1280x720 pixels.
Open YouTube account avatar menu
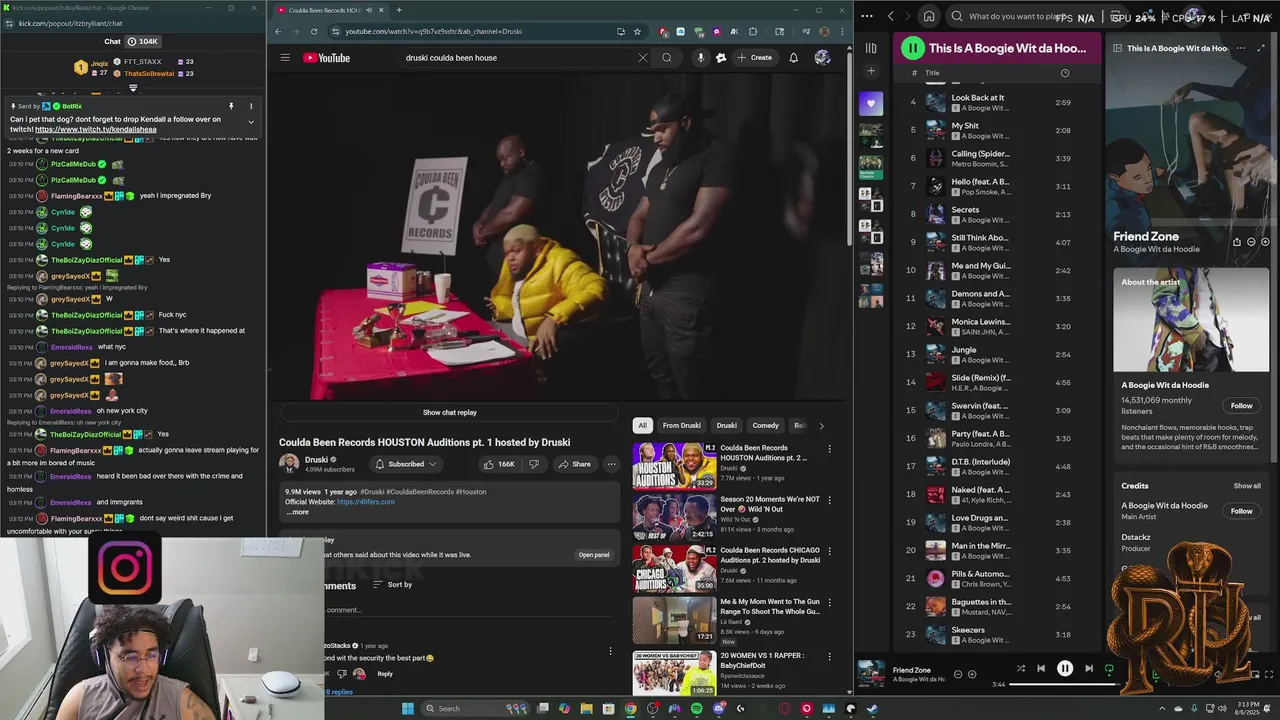coord(822,58)
